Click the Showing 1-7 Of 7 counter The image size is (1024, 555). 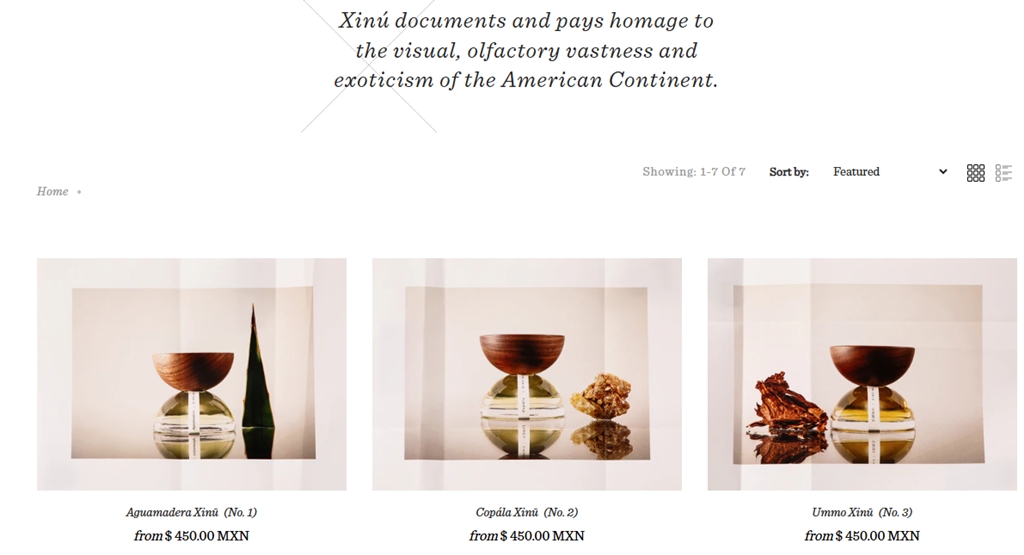pos(694,172)
